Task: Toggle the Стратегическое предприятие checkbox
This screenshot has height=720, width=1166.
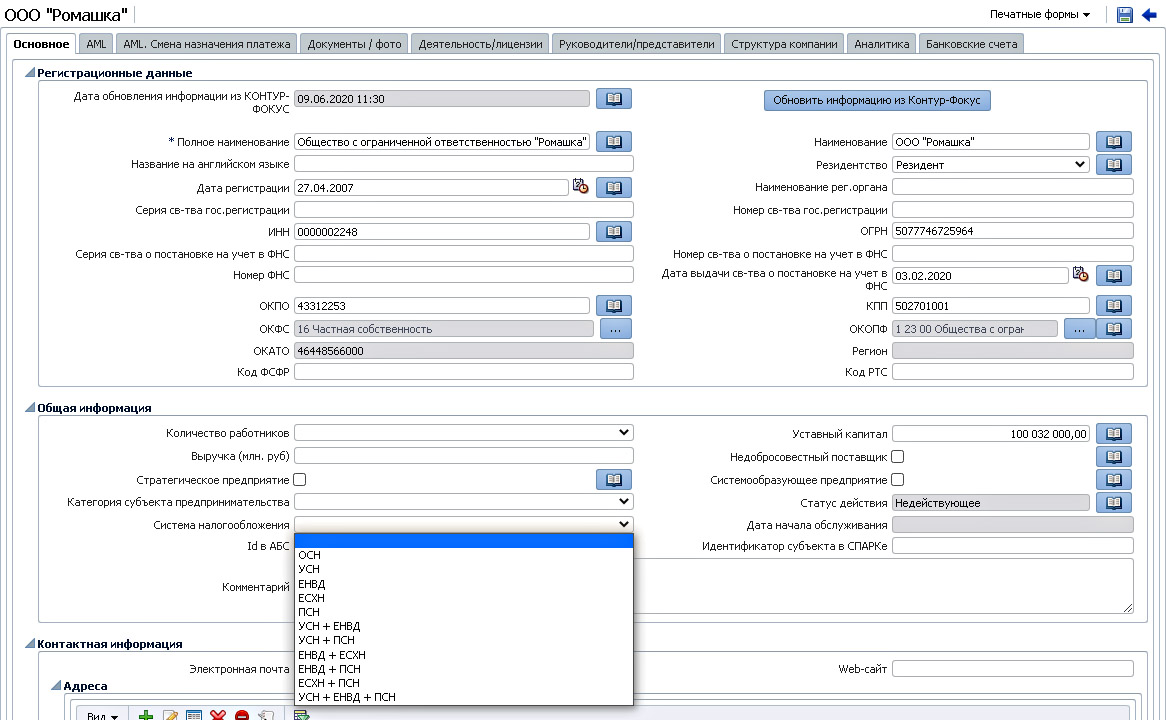Action: click(300, 480)
